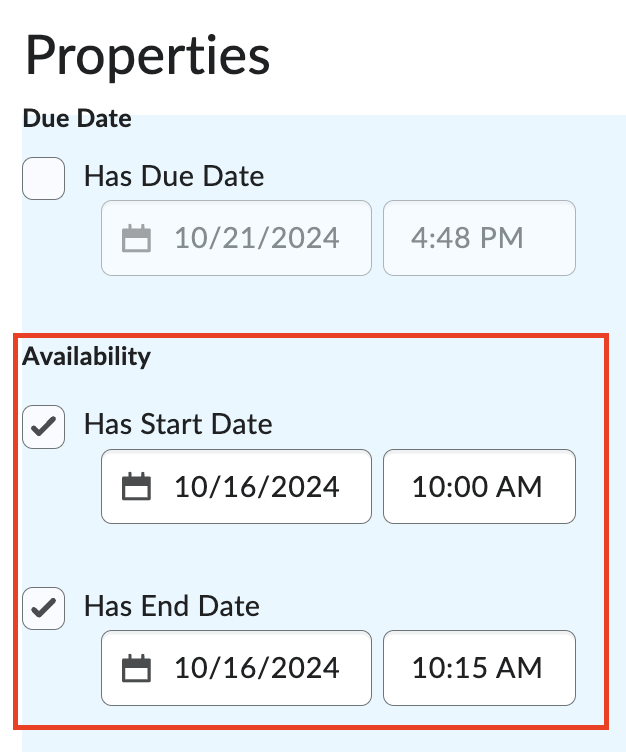Screen dimensions: 626x752
Task: Select the 10/21/2024 due date field
Action: [236, 238]
